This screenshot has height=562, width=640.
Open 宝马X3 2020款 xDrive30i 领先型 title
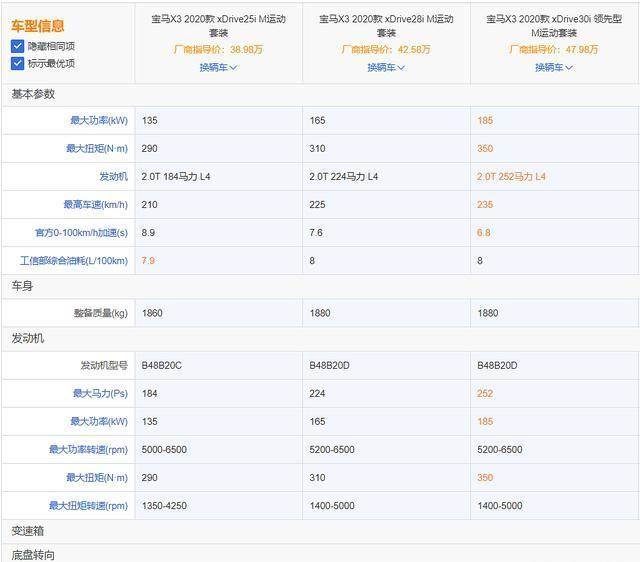(x=554, y=25)
